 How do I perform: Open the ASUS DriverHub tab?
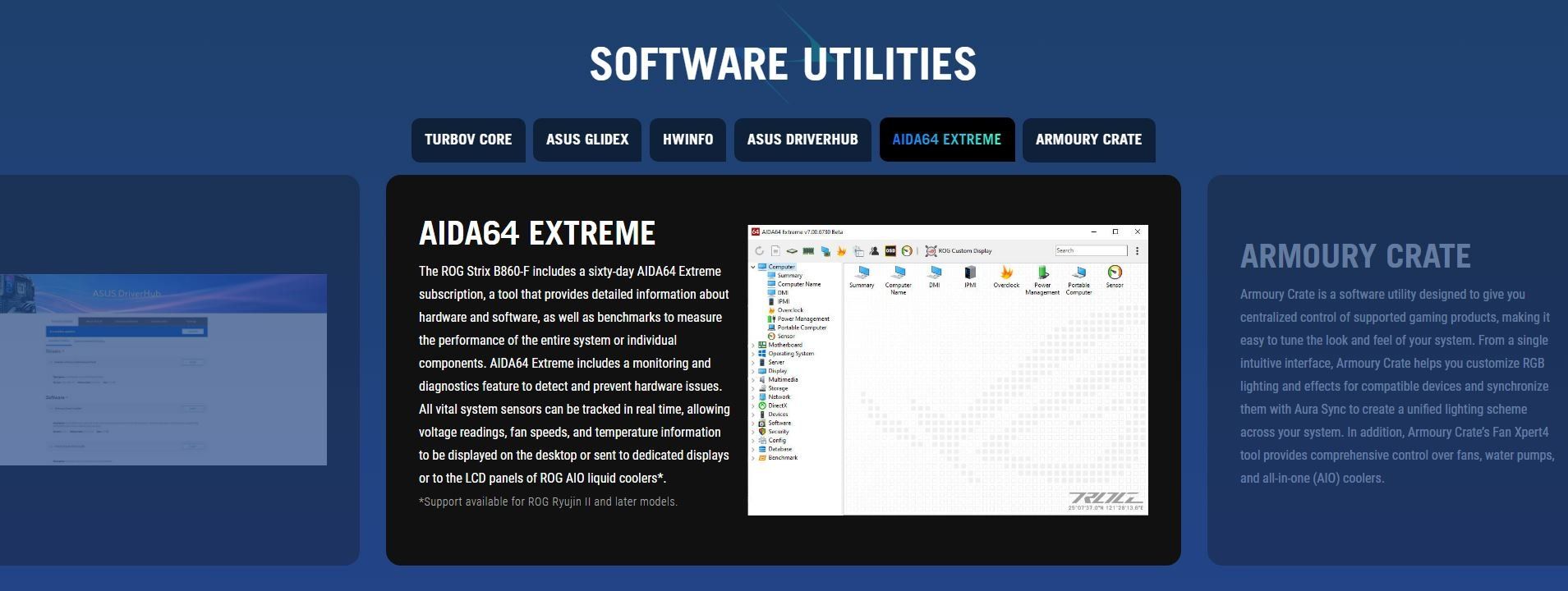pyautogui.click(x=802, y=140)
